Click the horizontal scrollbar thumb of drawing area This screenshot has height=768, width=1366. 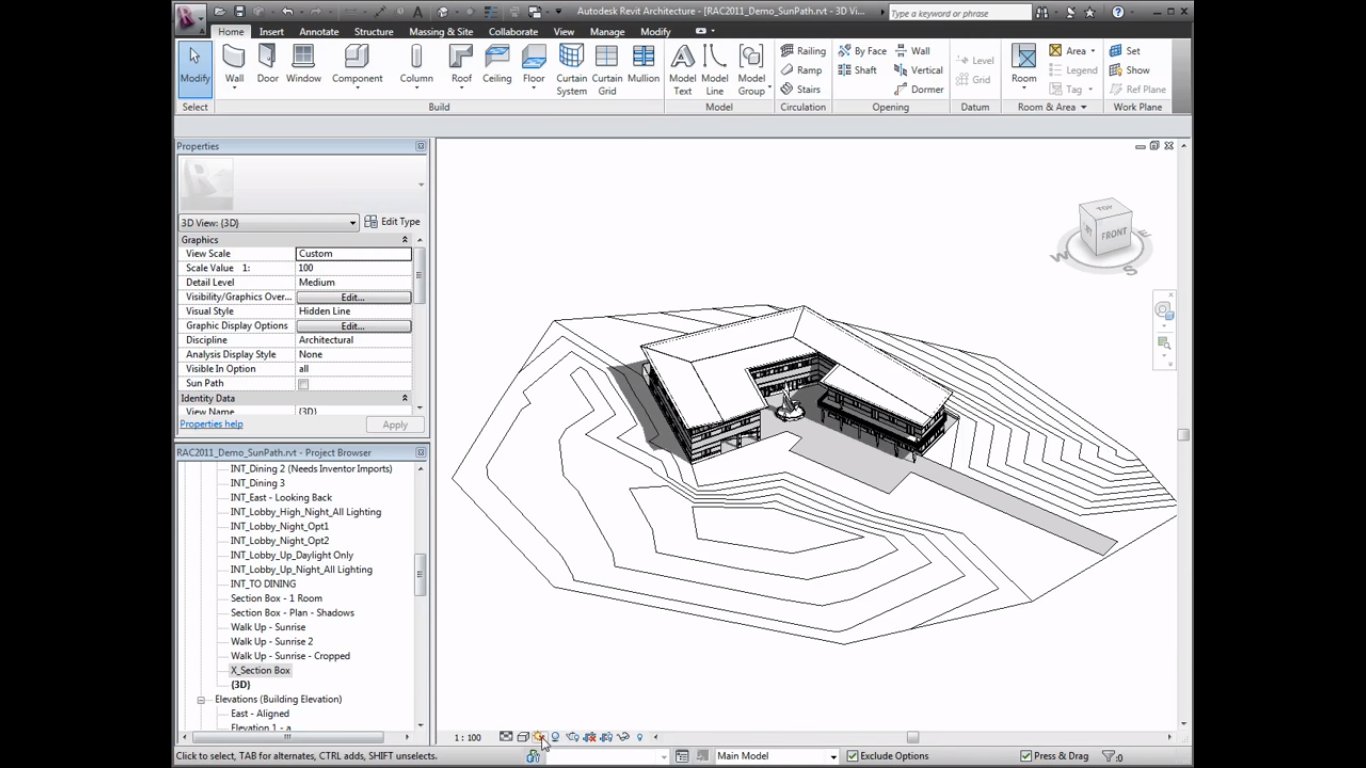click(x=912, y=737)
